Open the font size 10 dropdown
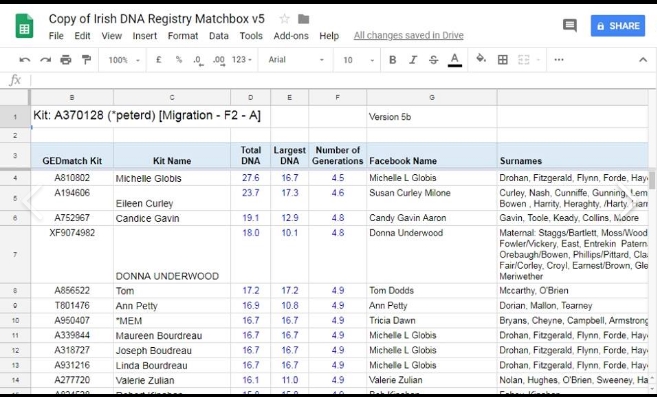 tap(358, 60)
